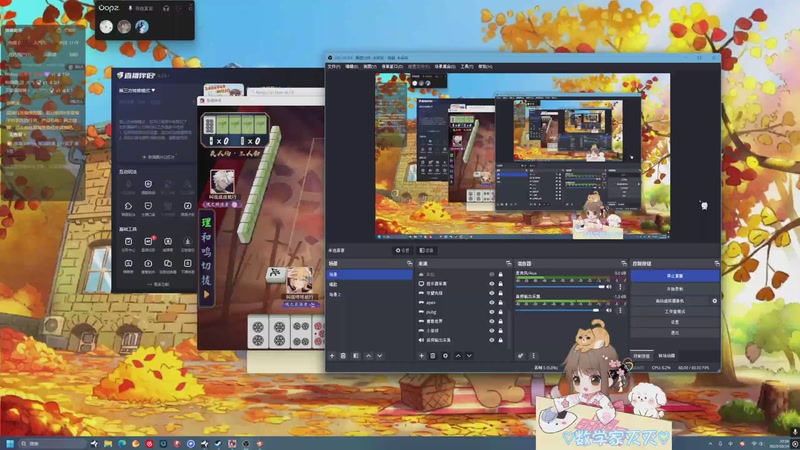Open 停靠窗口(D) menu in OBS
This screenshot has width=800, height=450.
coord(392,66)
